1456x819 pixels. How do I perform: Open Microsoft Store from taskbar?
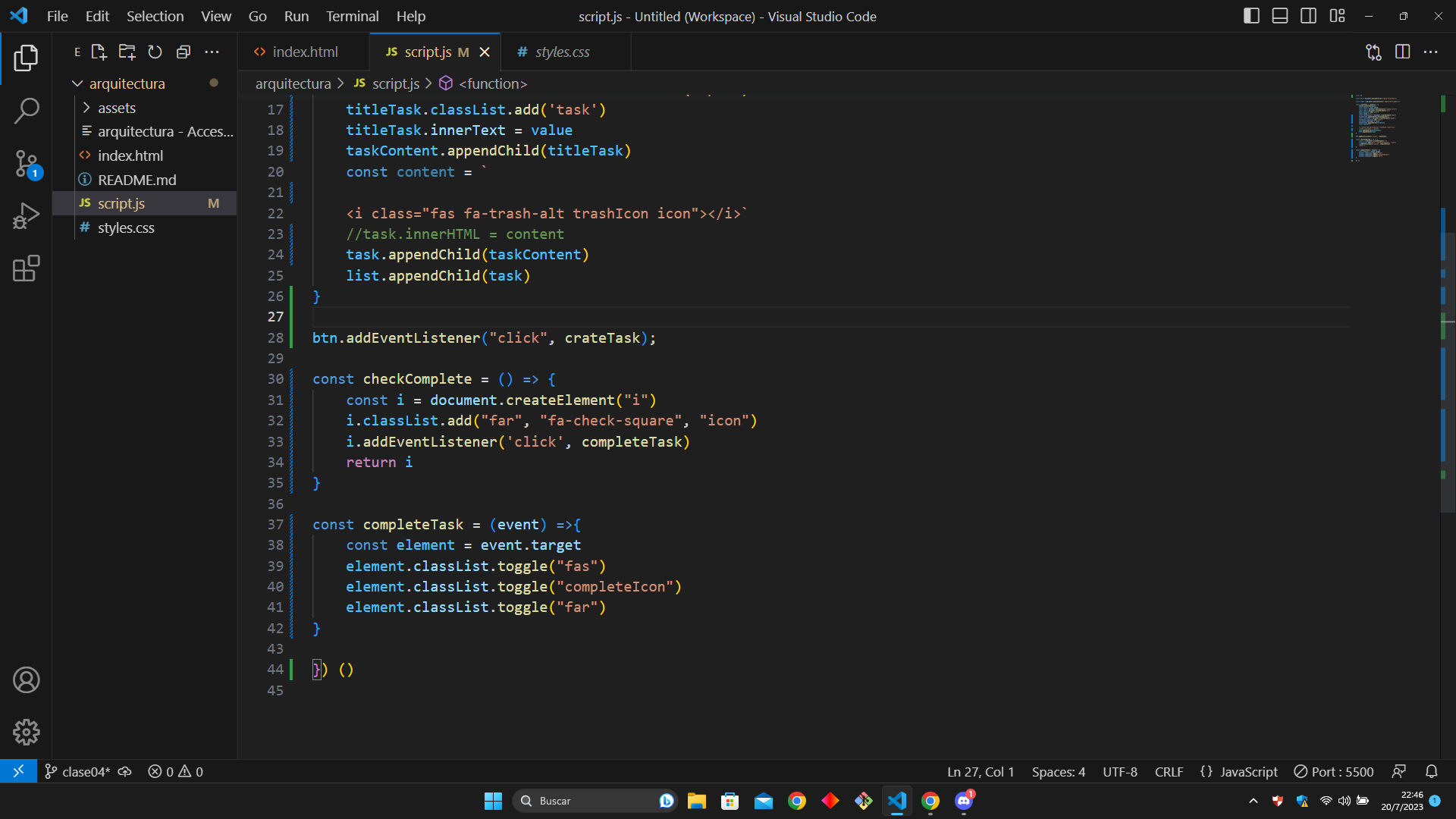pyautogui.click(x=730, y=801)
